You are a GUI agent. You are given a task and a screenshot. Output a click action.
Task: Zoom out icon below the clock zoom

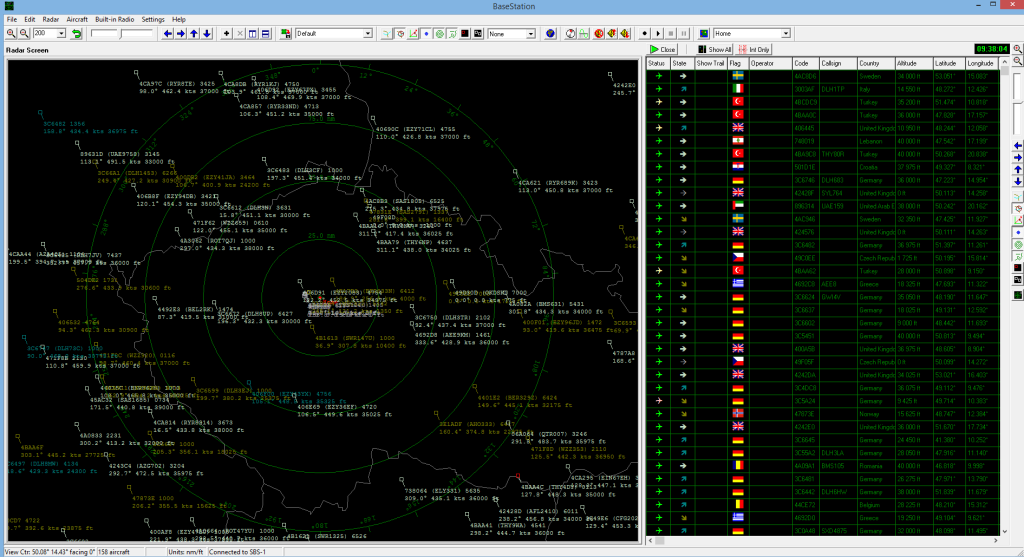[1017, 61]
